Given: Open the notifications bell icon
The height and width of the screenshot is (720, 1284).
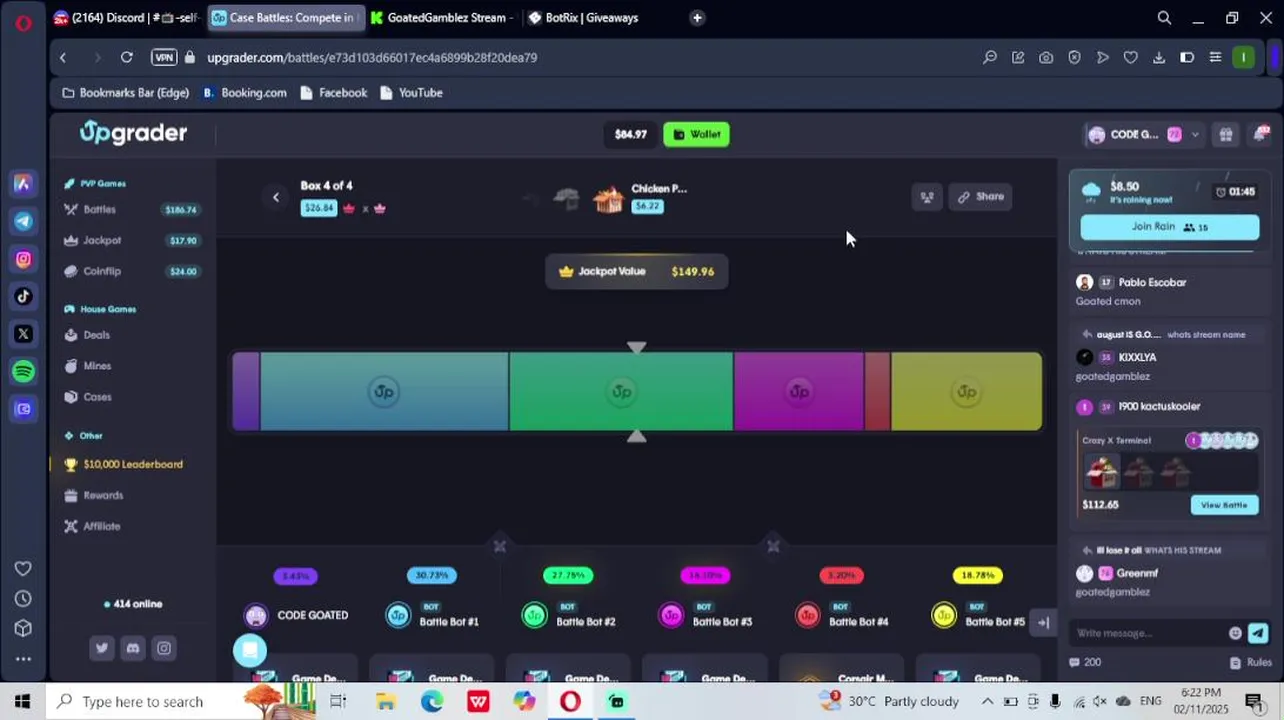Looking at the screenshot, I should 1261,135.
